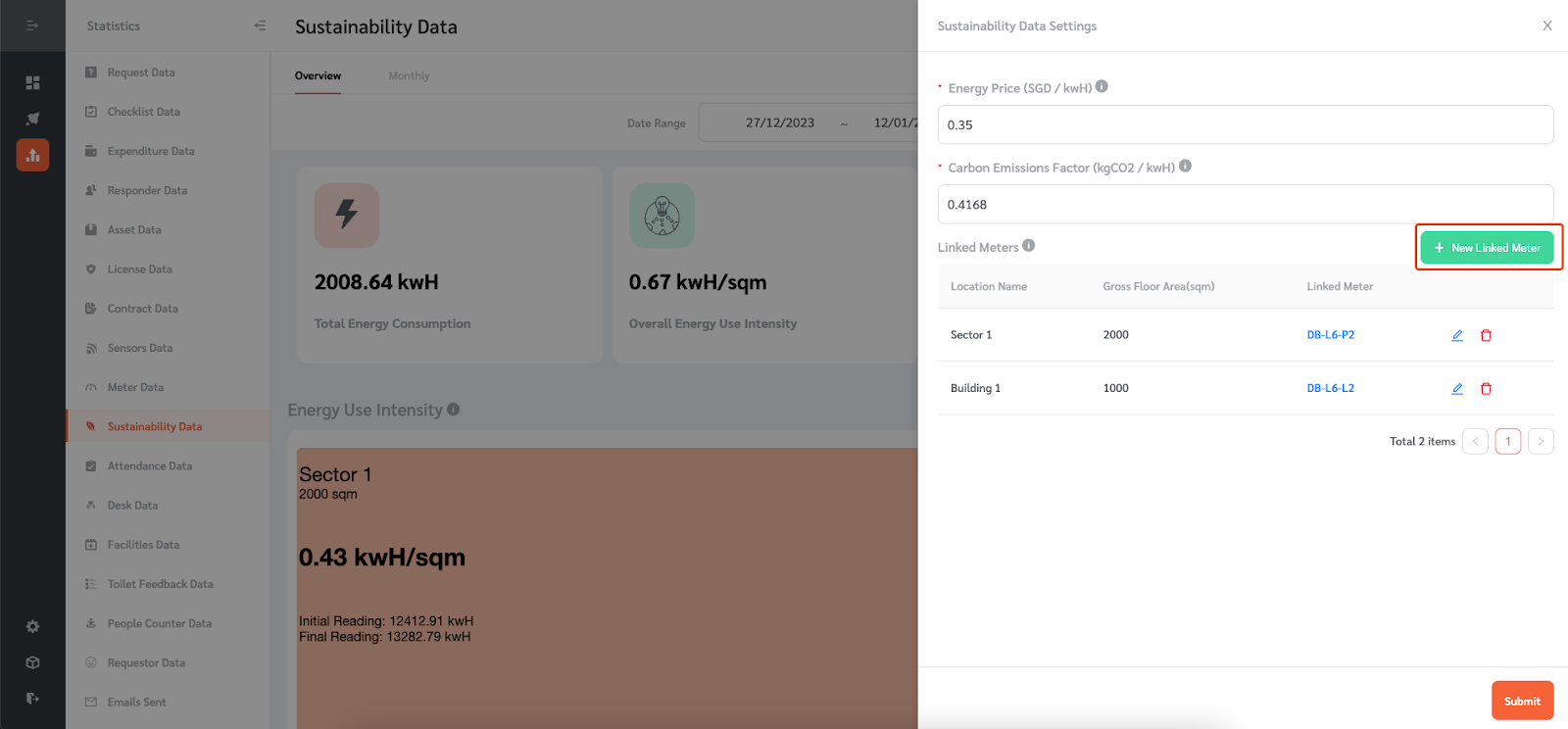Image resolution: width=1568 pixels, height=729 pixels.
Task: Click the Energy Price input field
Action: pos(1246,124)
